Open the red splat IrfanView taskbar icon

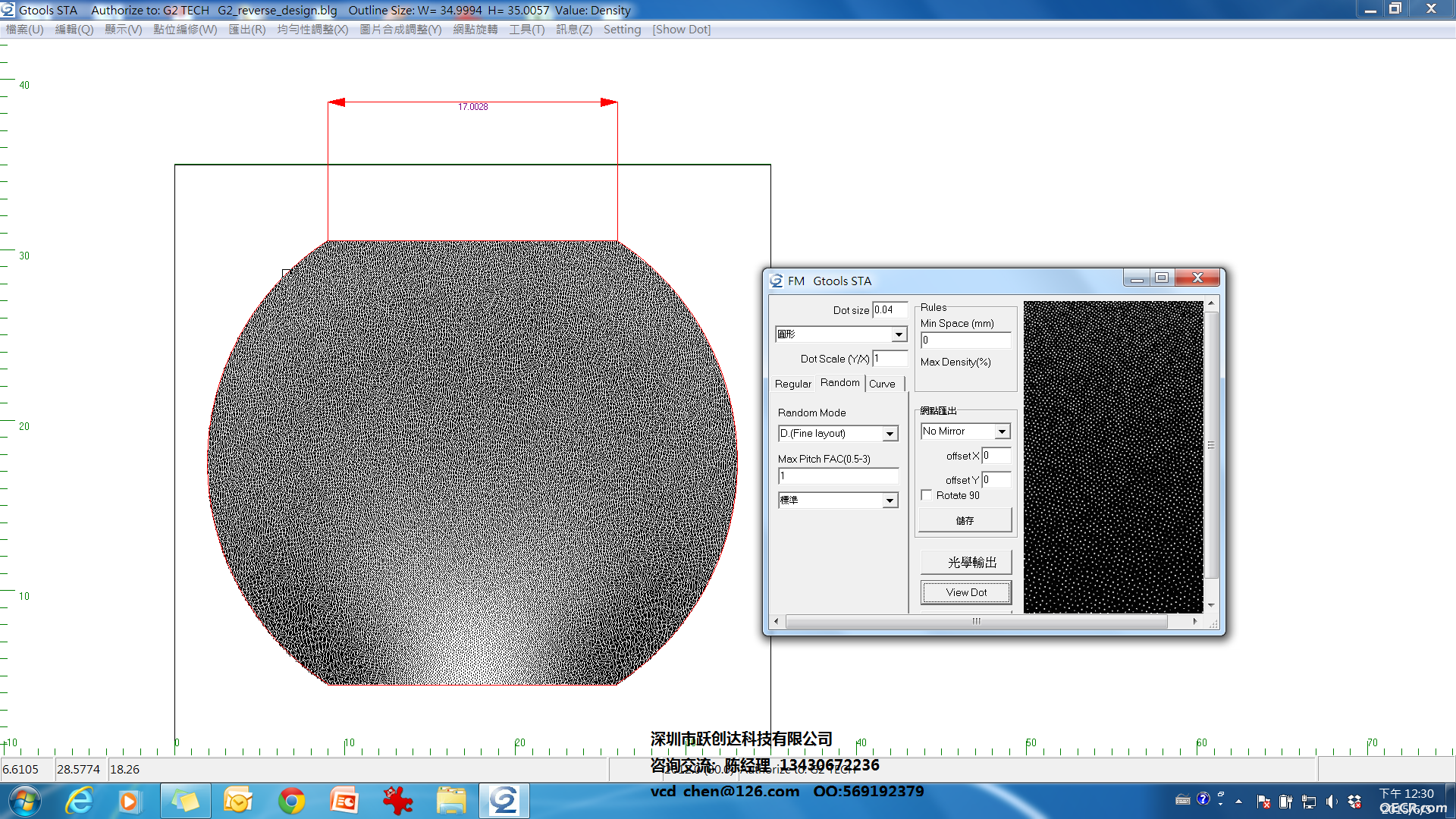point(397,801)
